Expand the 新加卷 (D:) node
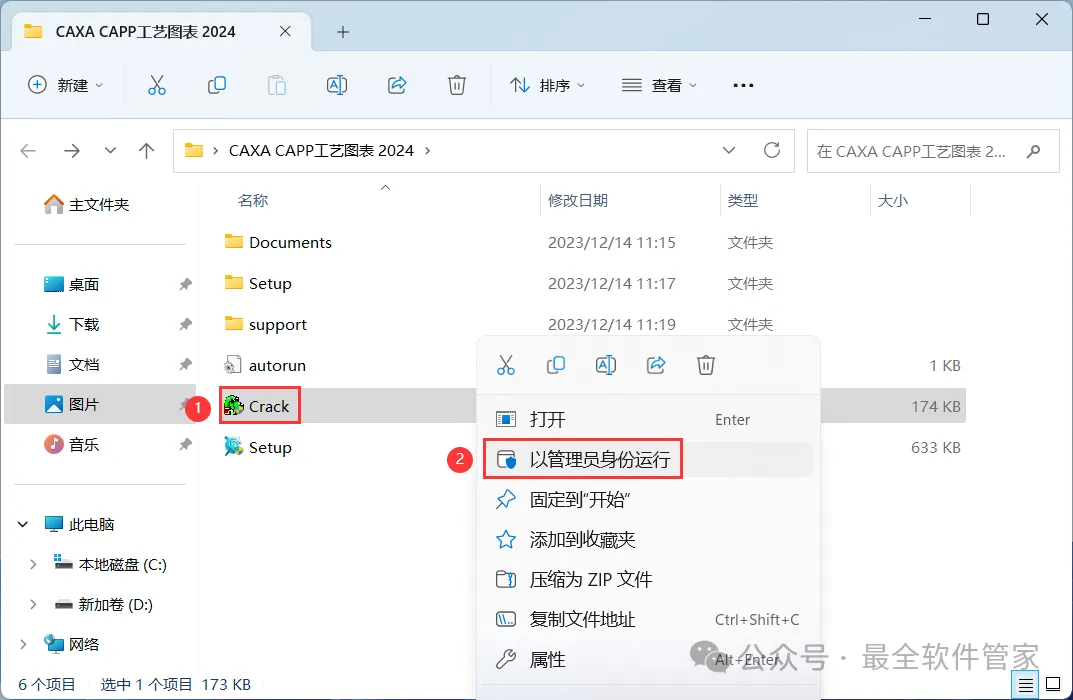The height and width of the screenshot is (700, 1073). click(x=33, y=605)
